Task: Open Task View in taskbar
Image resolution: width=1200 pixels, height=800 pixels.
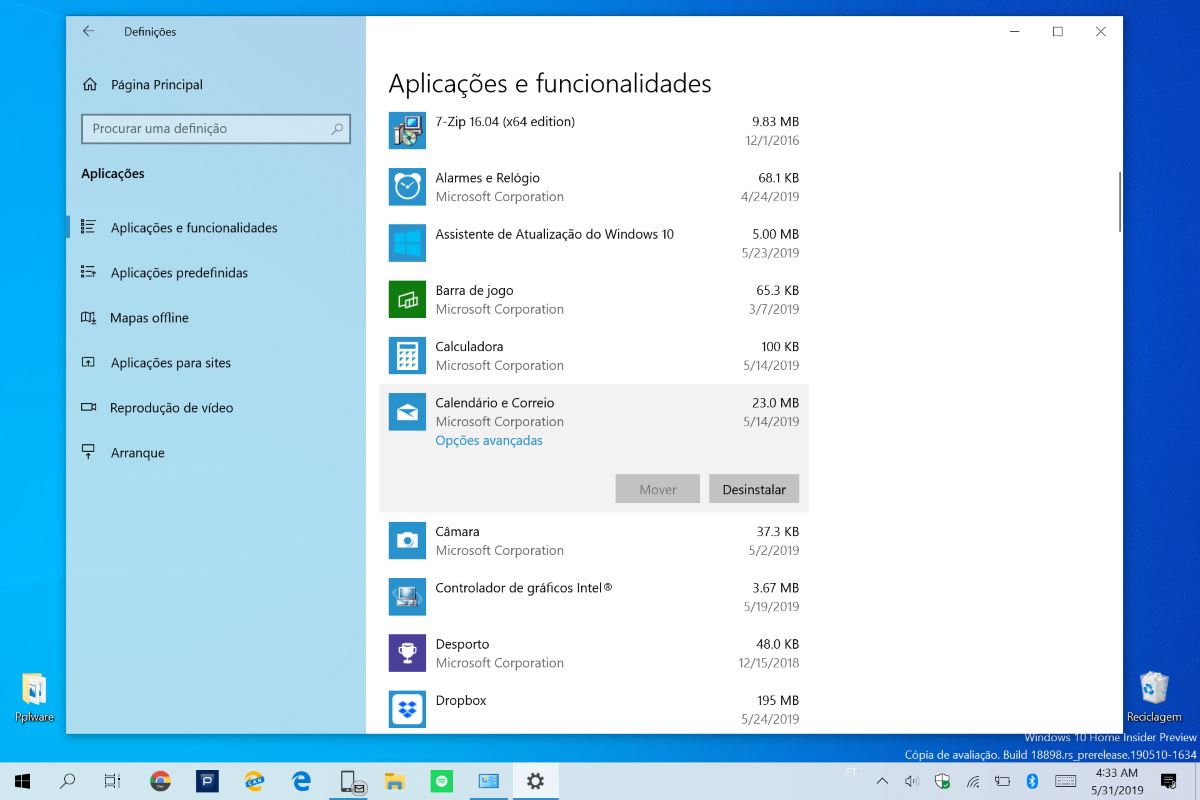Action: (x=113, y=781)
